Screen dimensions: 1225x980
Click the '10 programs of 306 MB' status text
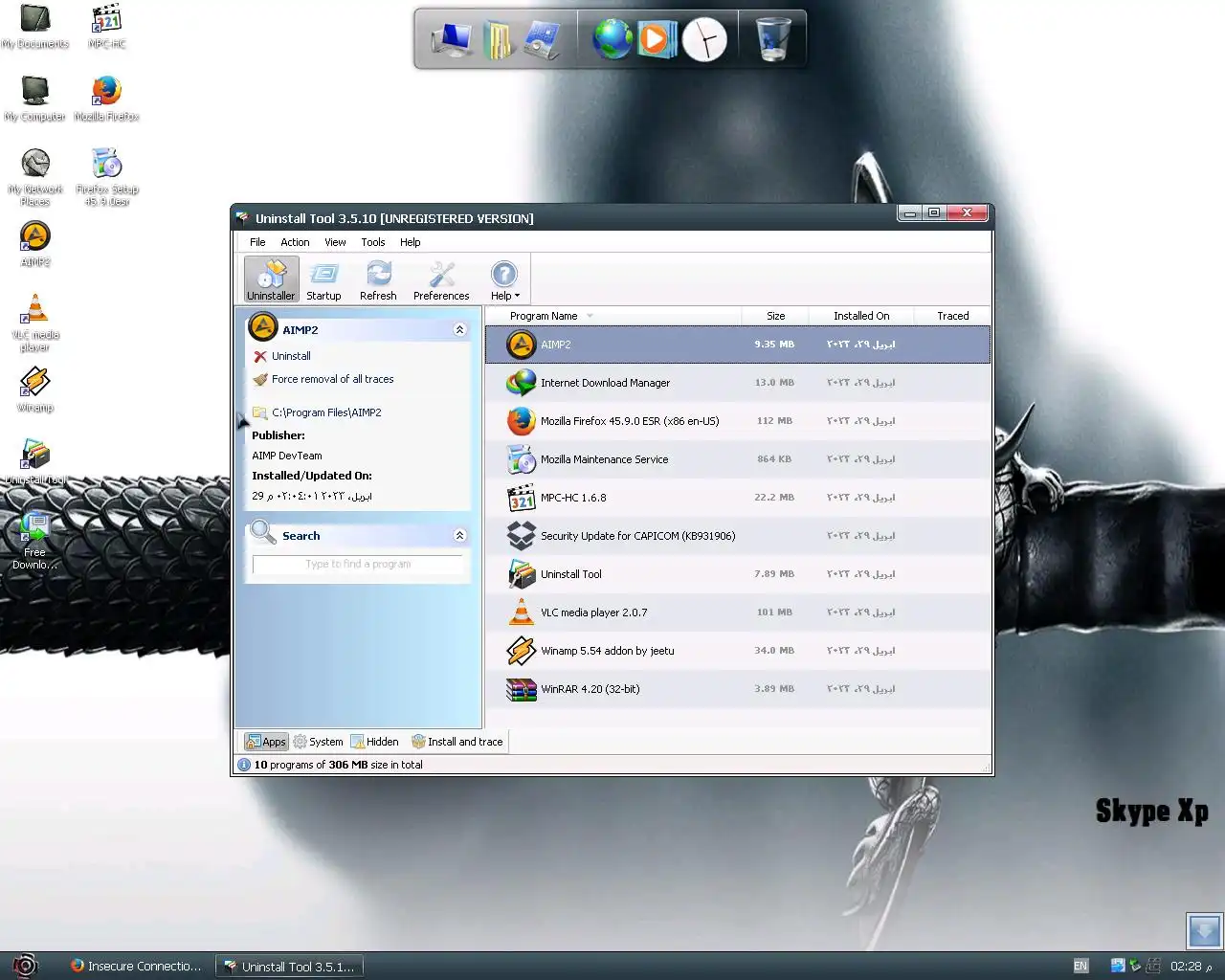pyautogui.click(x=338, y=765)
